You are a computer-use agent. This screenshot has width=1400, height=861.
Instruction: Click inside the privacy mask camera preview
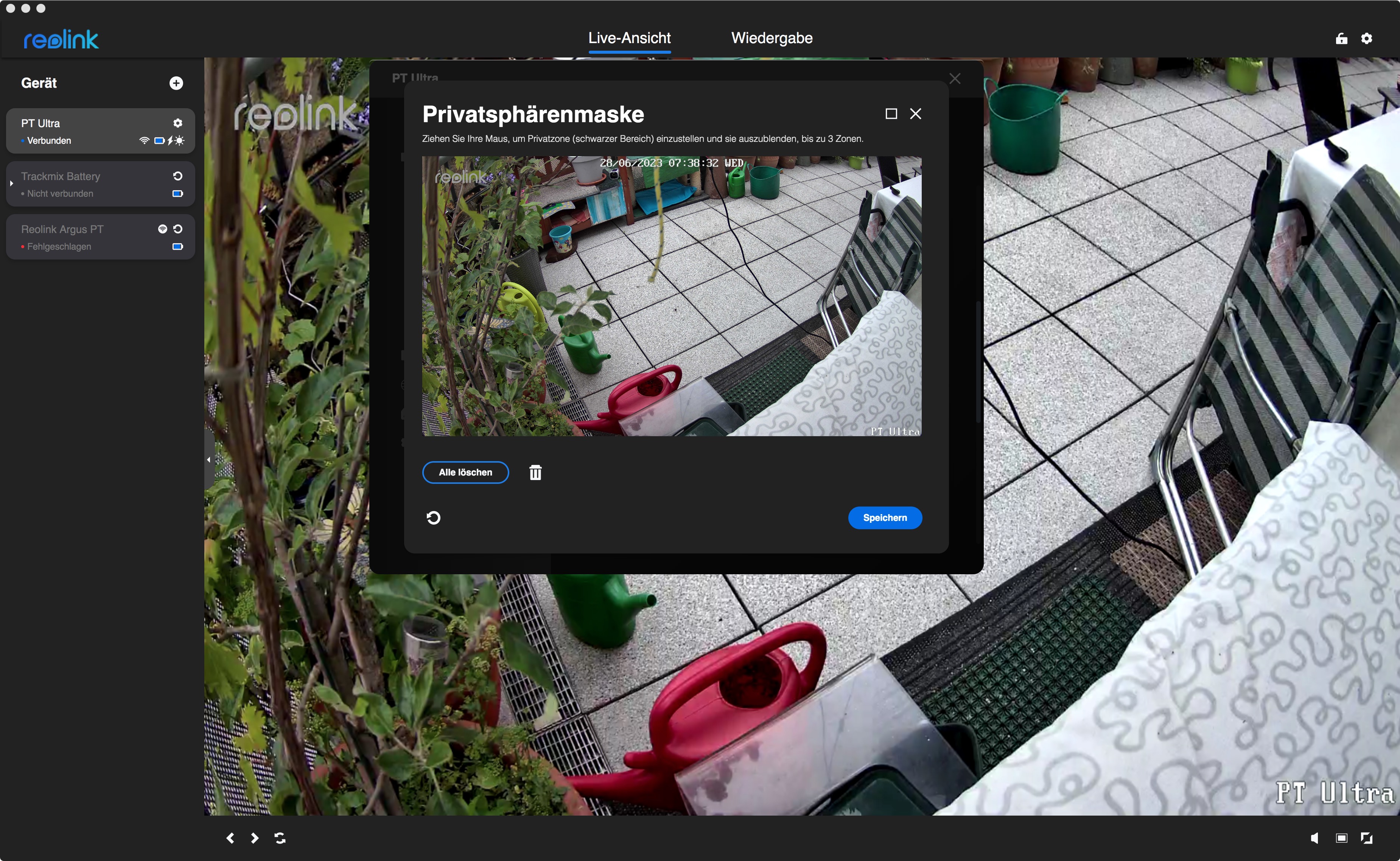coord(672,296)
